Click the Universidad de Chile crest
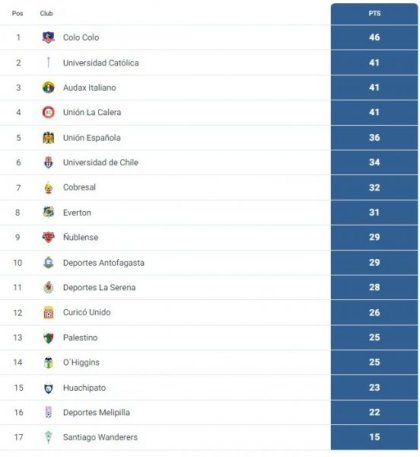This screenshot has width=420, height=457. (x=48, y=162)
